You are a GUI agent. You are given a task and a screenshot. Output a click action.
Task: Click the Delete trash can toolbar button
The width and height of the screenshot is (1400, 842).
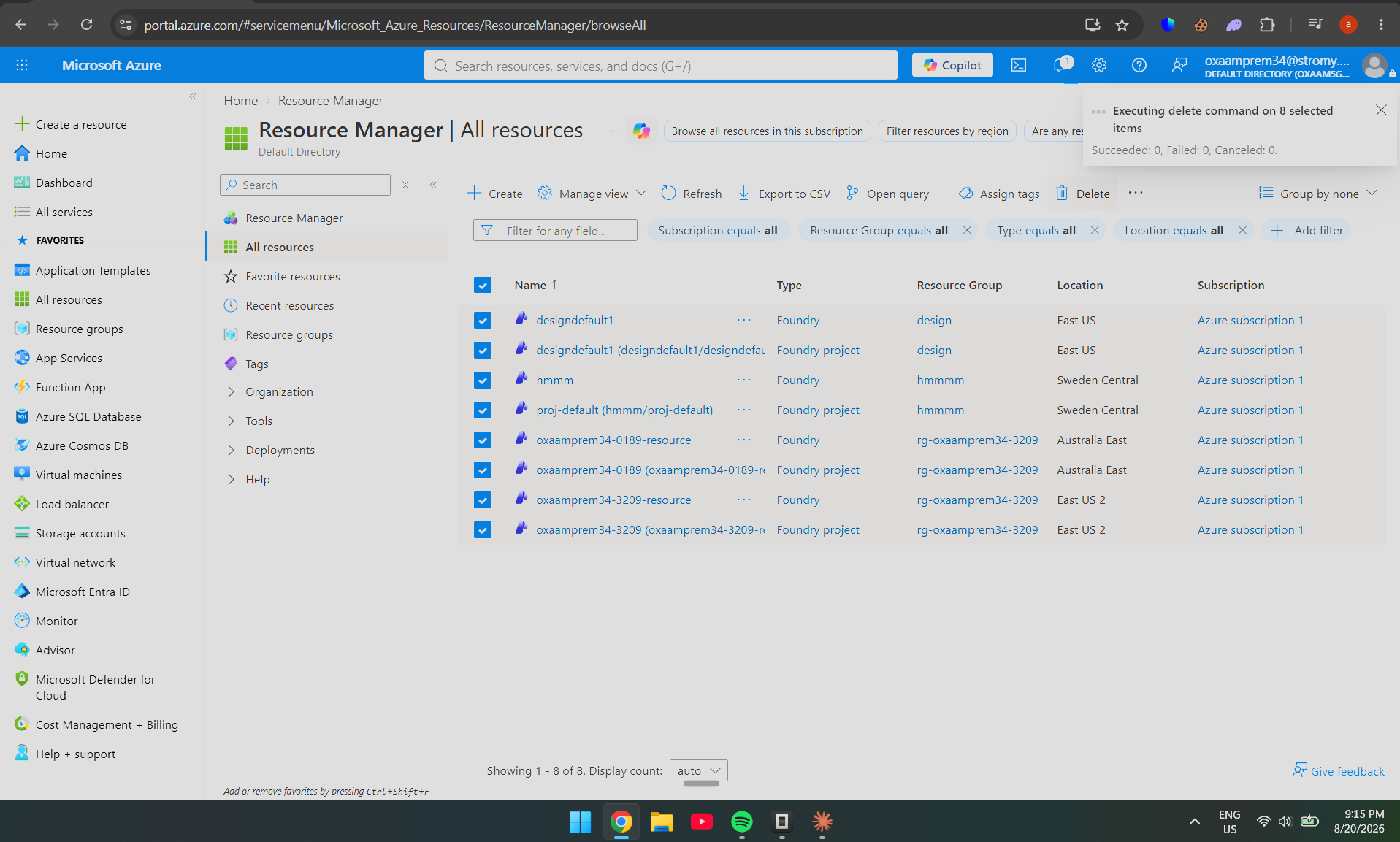point(1082,194)
